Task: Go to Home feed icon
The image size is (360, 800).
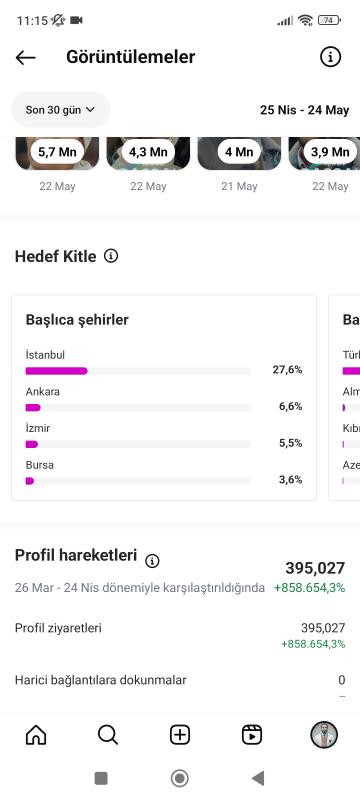Action: pos(36,735)
